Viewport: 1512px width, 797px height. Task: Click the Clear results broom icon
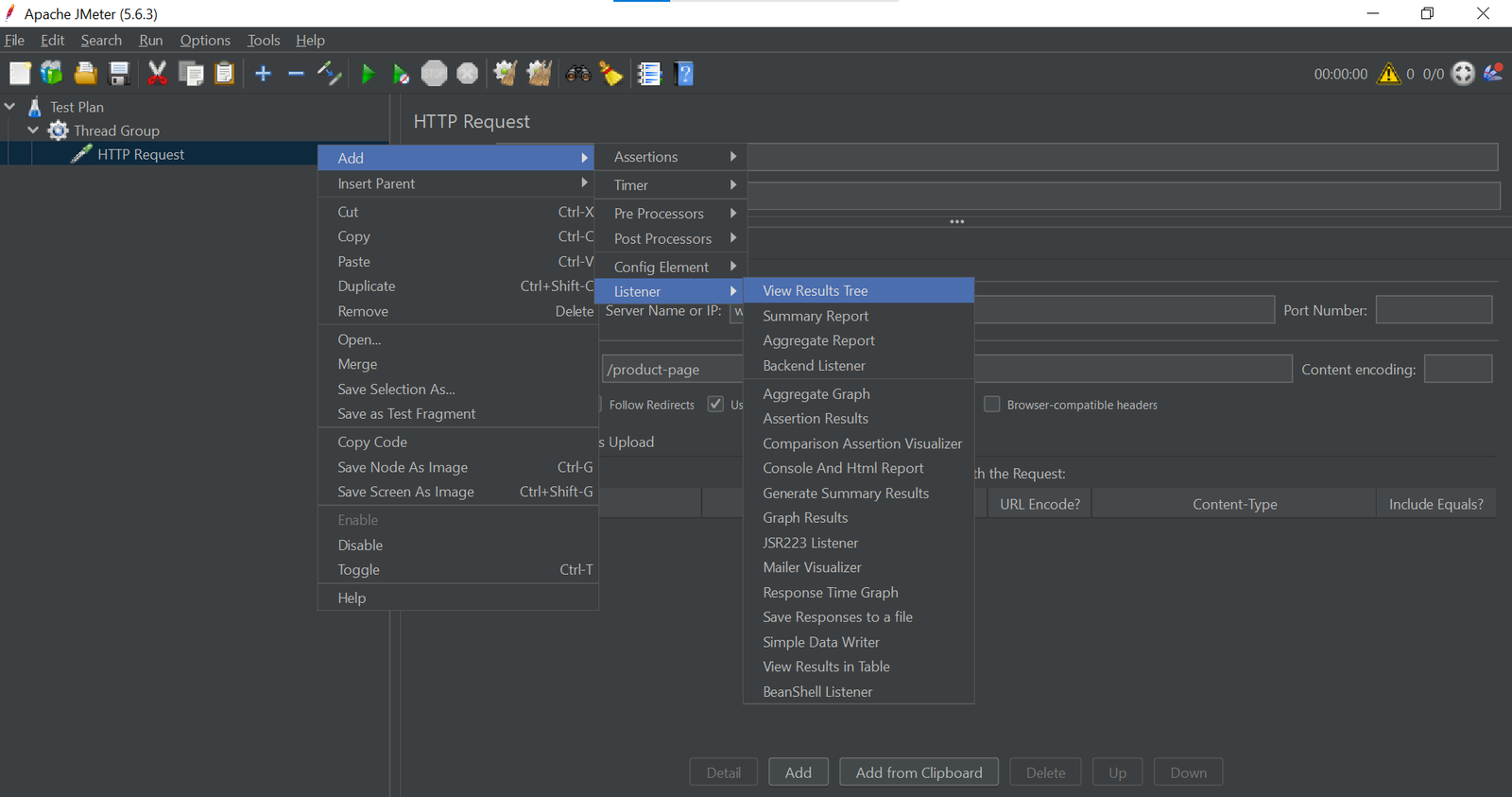pos(506,74)
